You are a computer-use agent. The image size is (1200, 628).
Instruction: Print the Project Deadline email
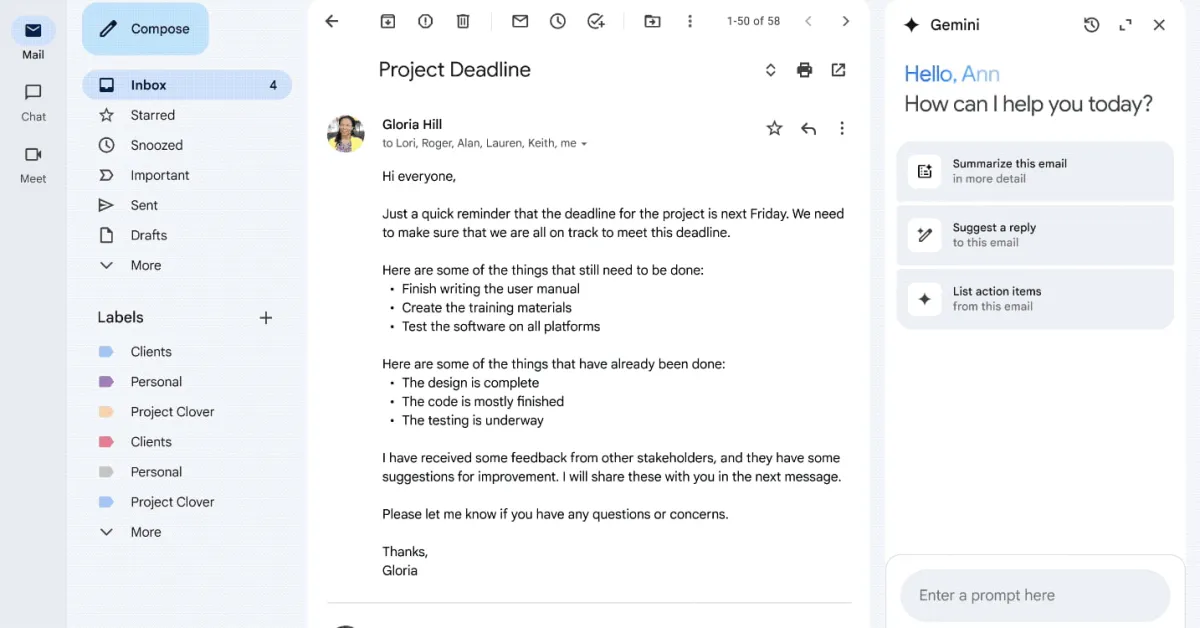pos(804,70)
